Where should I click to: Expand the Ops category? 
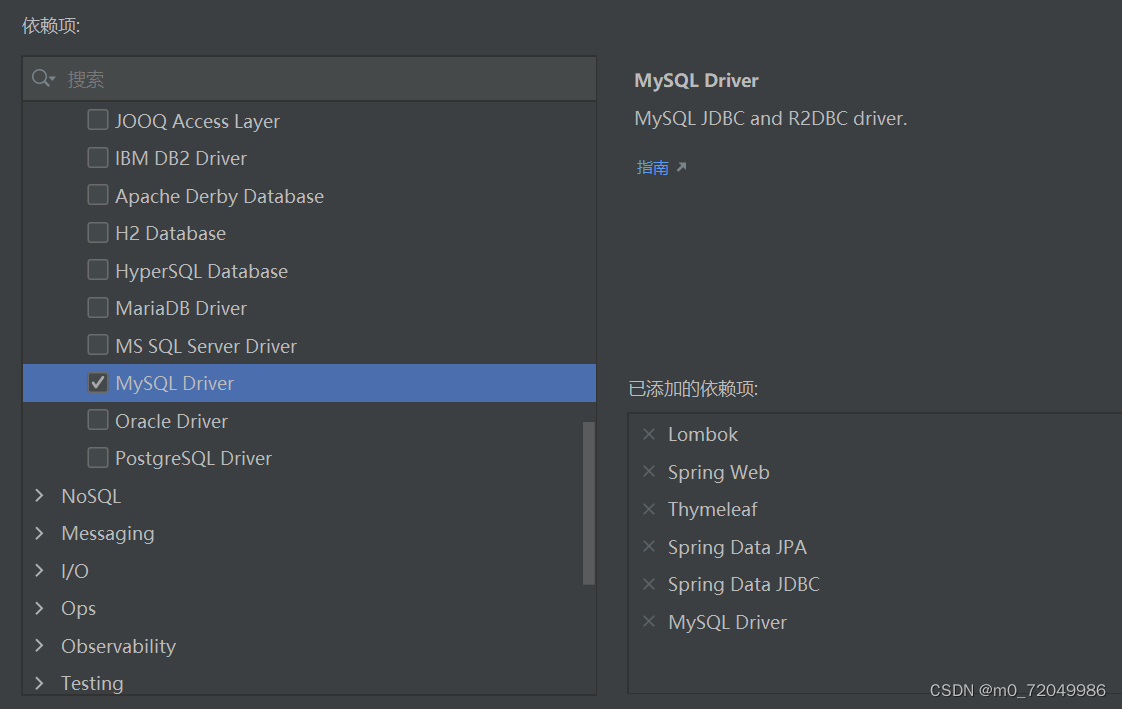pyautogui.click(x=39, y=608)
